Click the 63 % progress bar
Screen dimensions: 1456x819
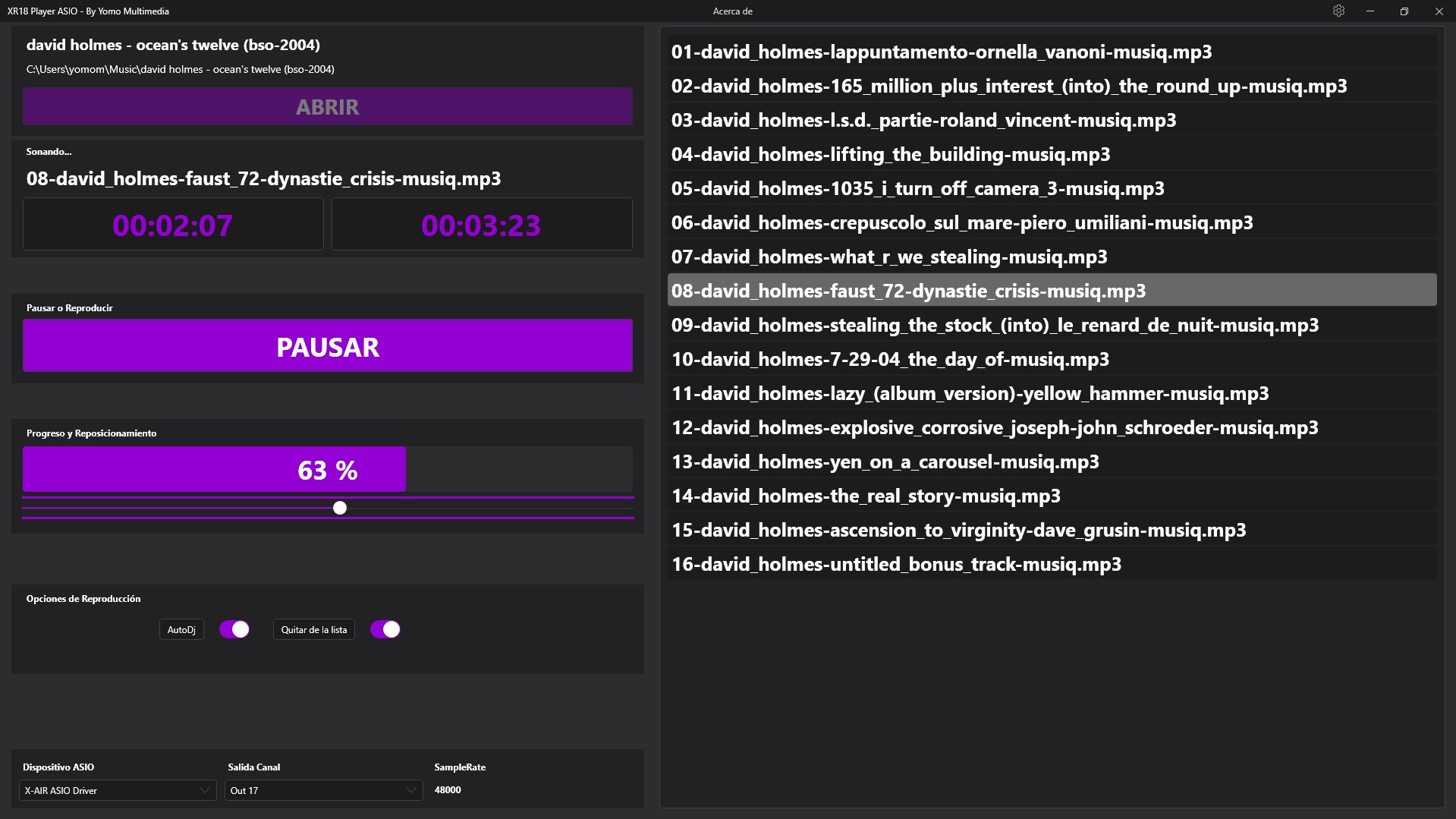(x=328, y=470)
